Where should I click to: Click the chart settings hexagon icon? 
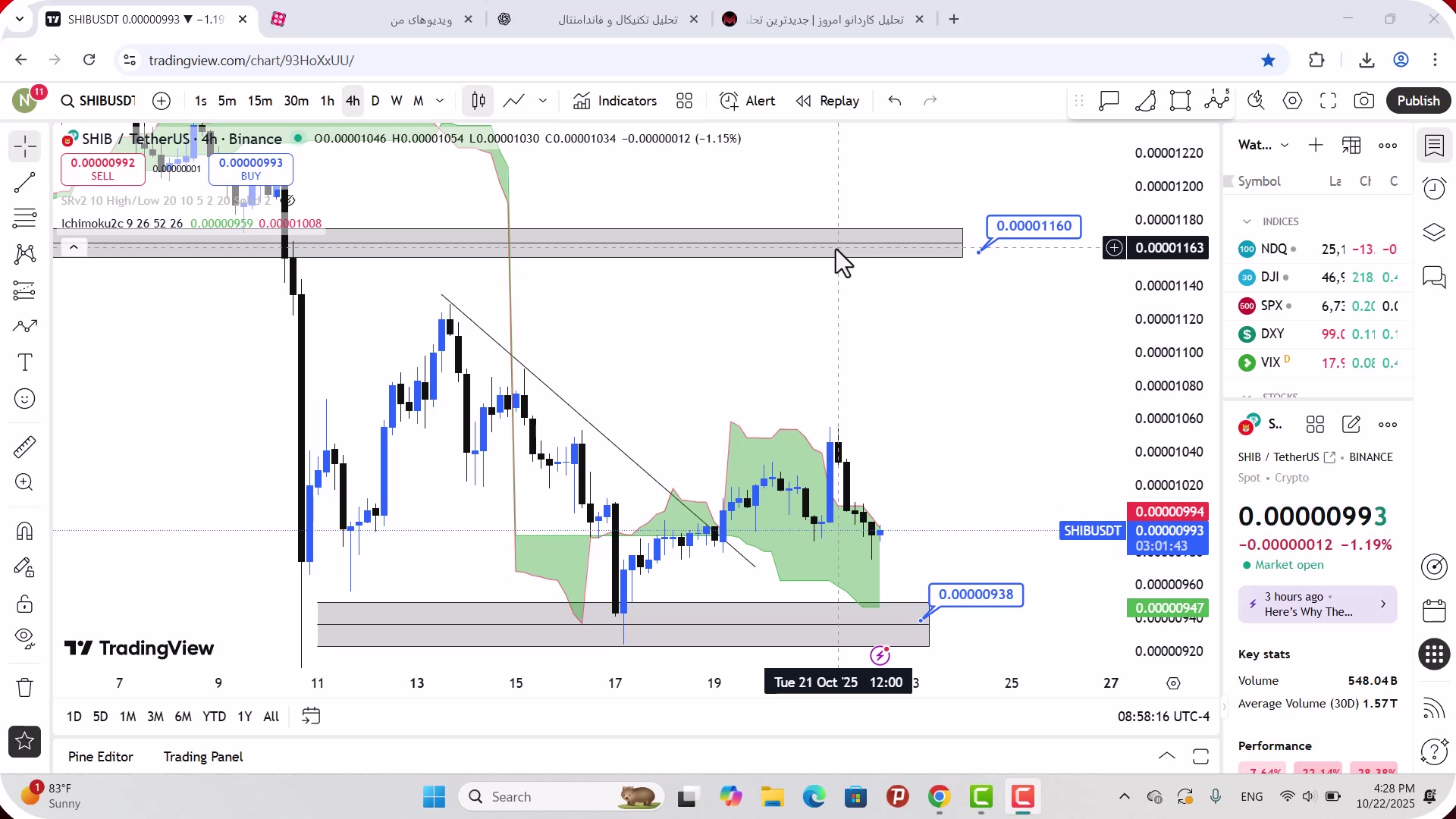point(1293,101)
